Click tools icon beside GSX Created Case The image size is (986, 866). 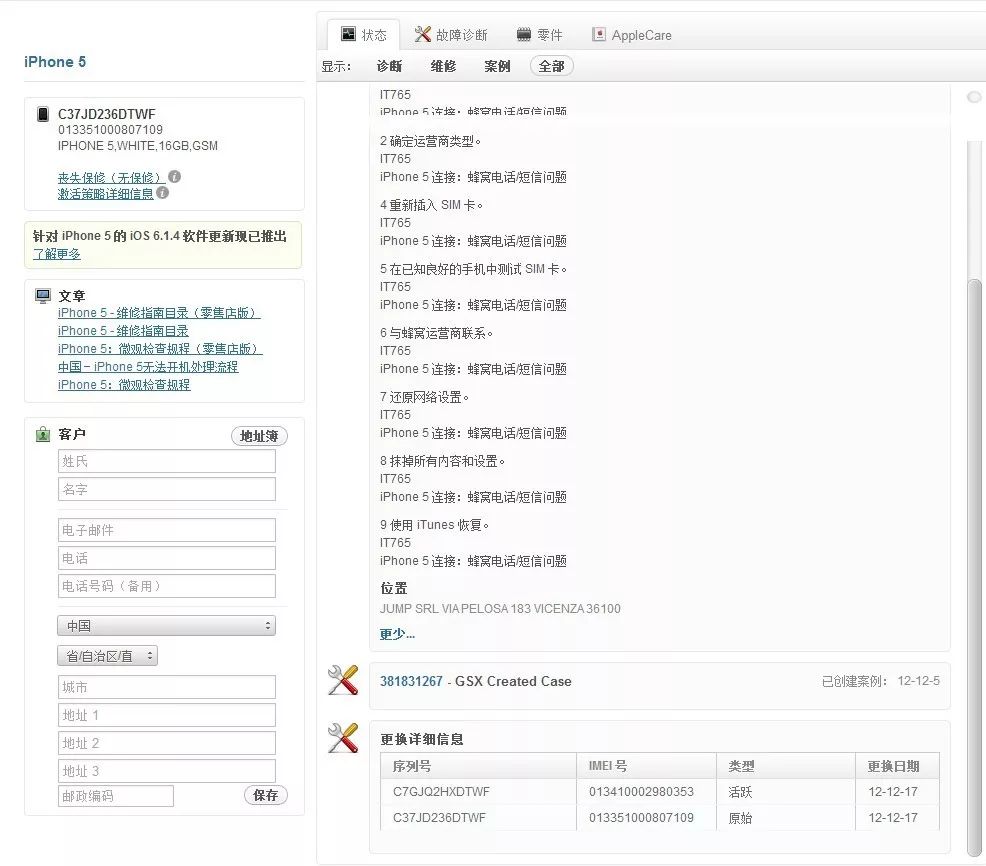(x=343, y=680)
